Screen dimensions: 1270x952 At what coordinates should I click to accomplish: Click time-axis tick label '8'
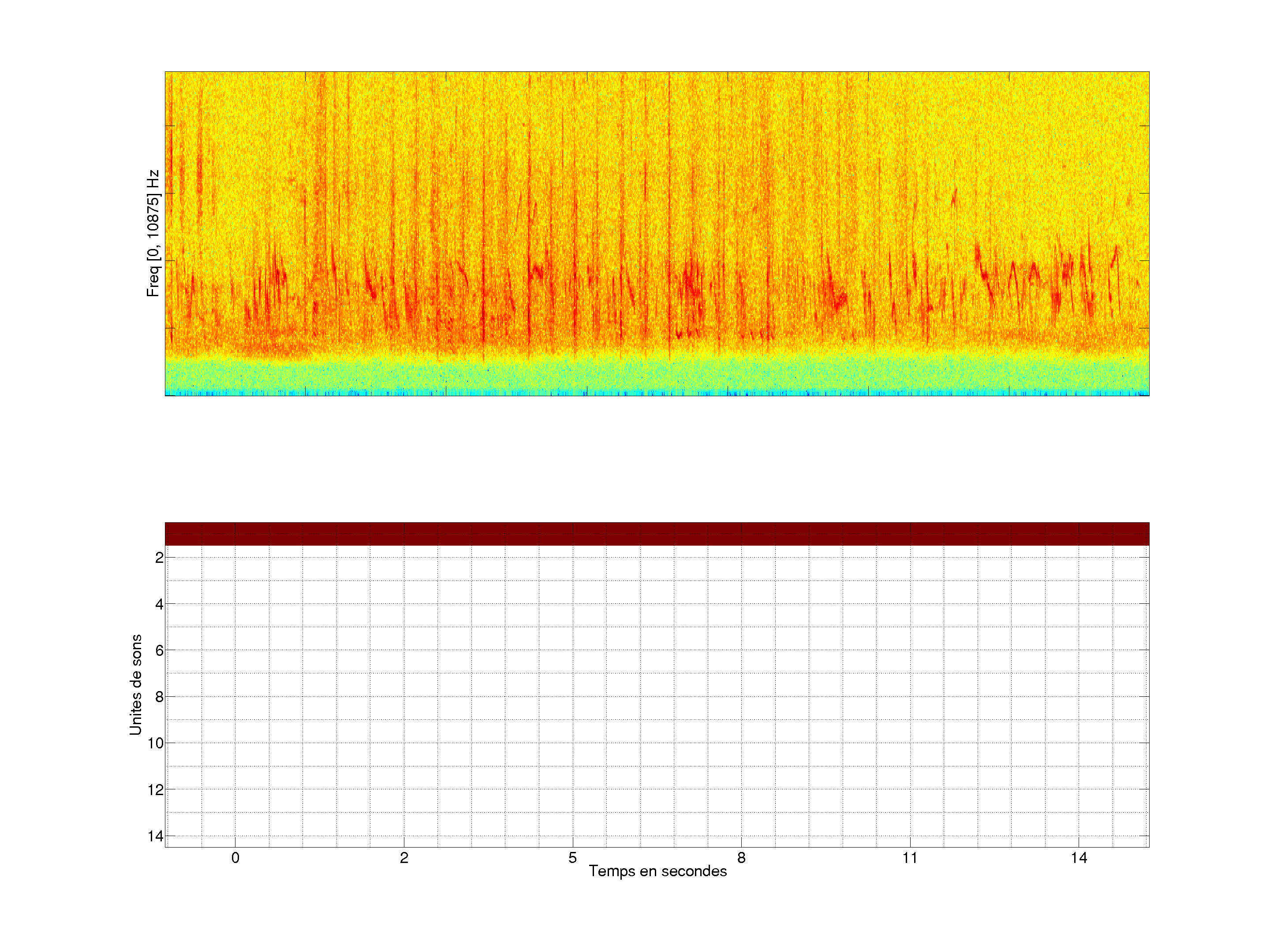click(741, 858)
